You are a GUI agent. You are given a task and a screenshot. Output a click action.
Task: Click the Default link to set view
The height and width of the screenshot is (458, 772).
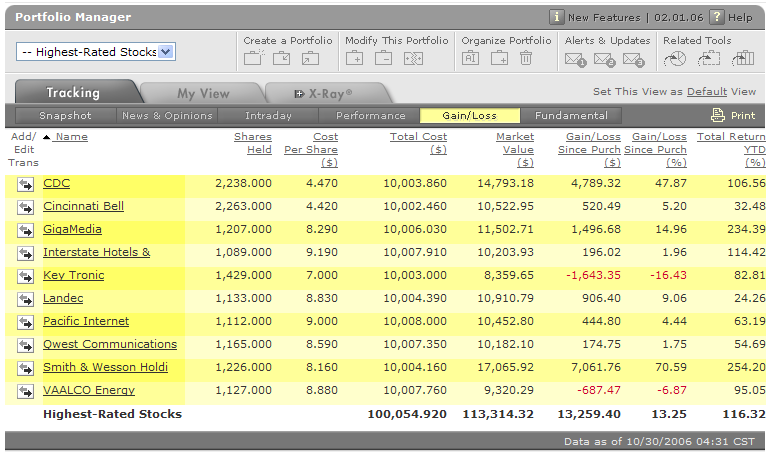click(706, 91)
